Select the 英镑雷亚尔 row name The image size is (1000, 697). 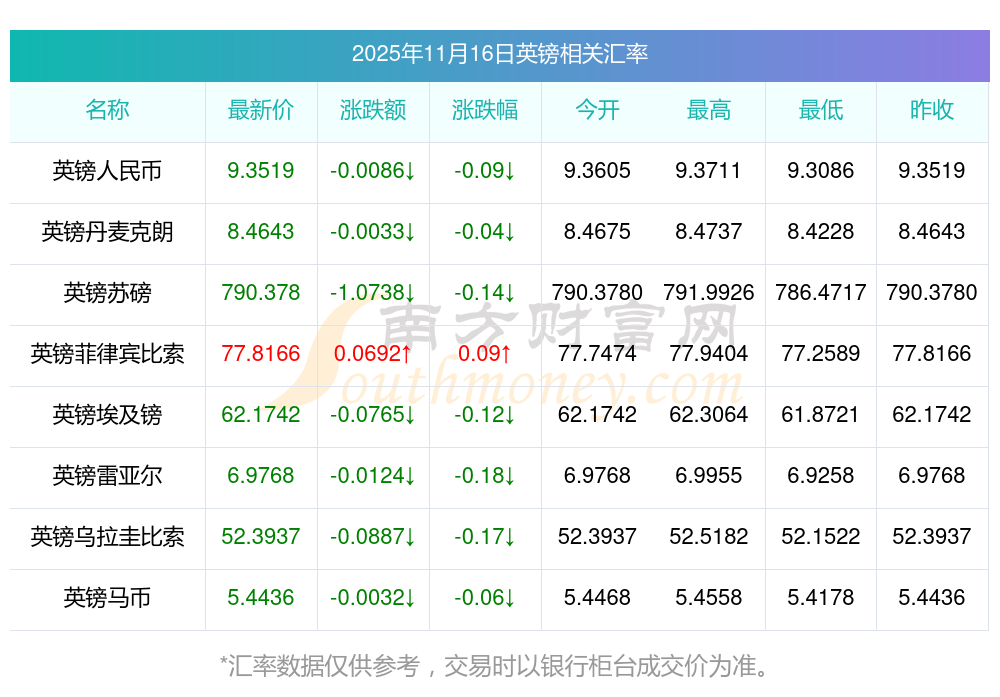pyautogui.click(x=107, y=476)
